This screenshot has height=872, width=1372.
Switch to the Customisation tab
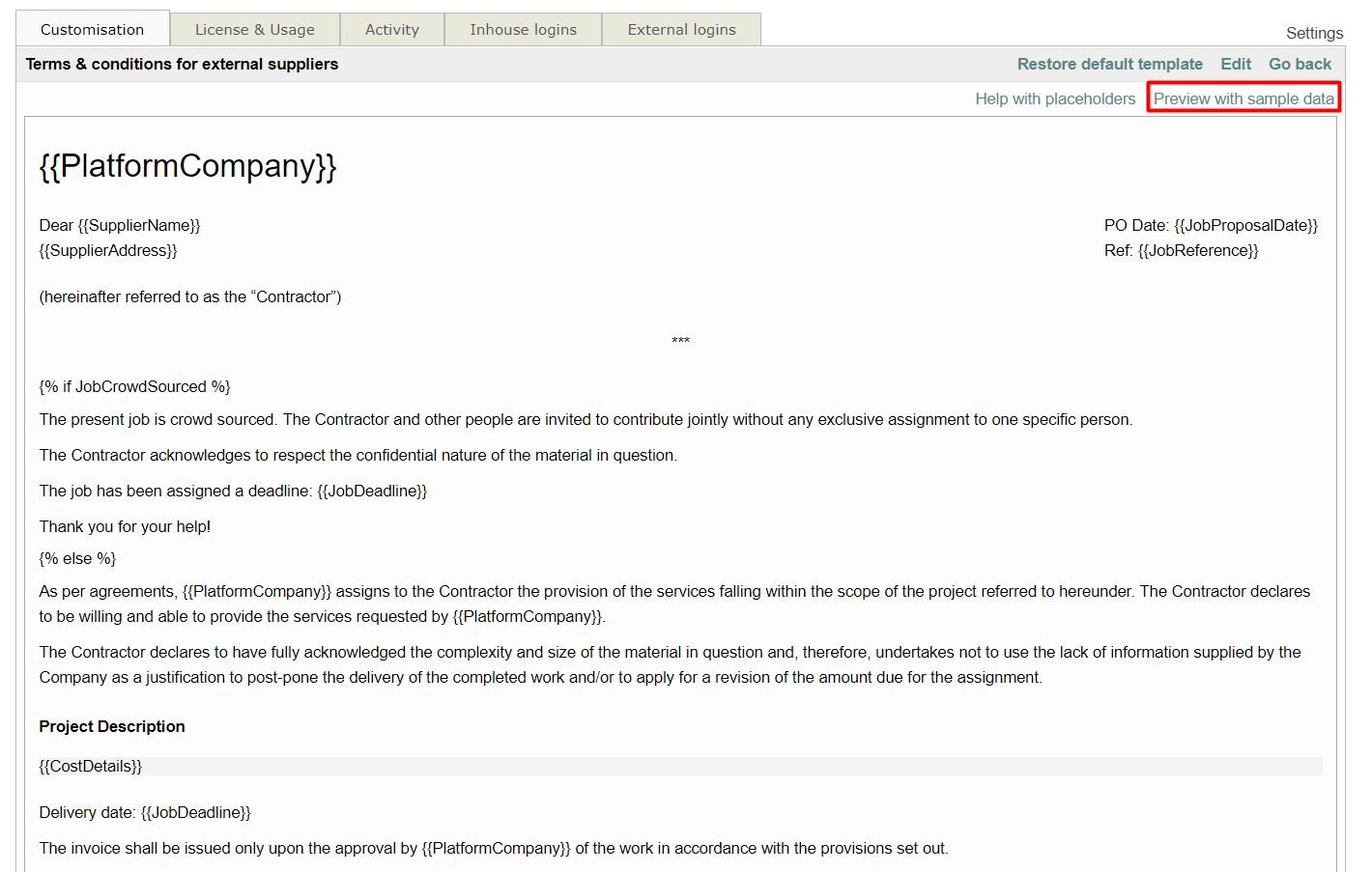click(x=92, y=30)
